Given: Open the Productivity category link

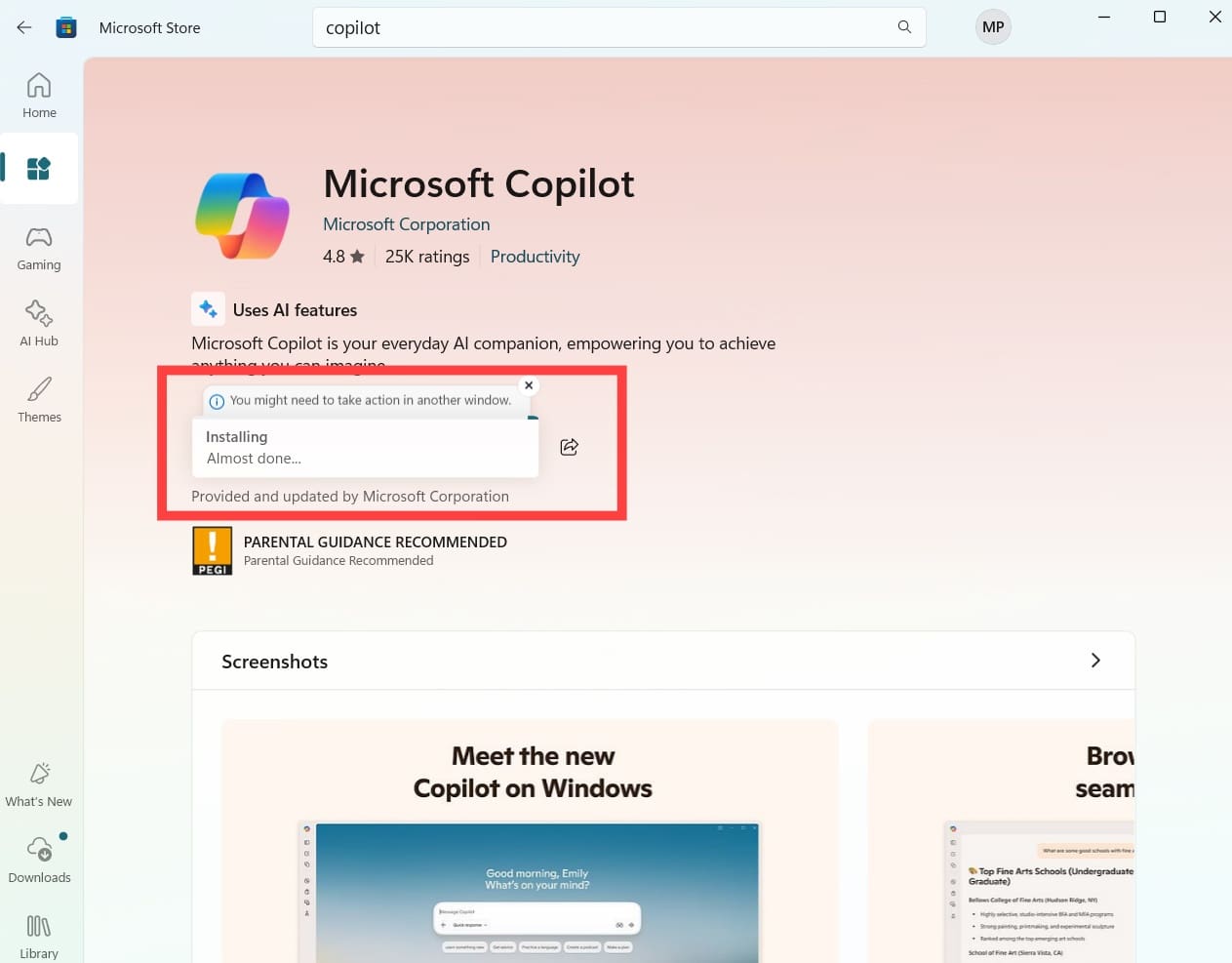Looking at the screenshot, I should (x=536, y=257).
